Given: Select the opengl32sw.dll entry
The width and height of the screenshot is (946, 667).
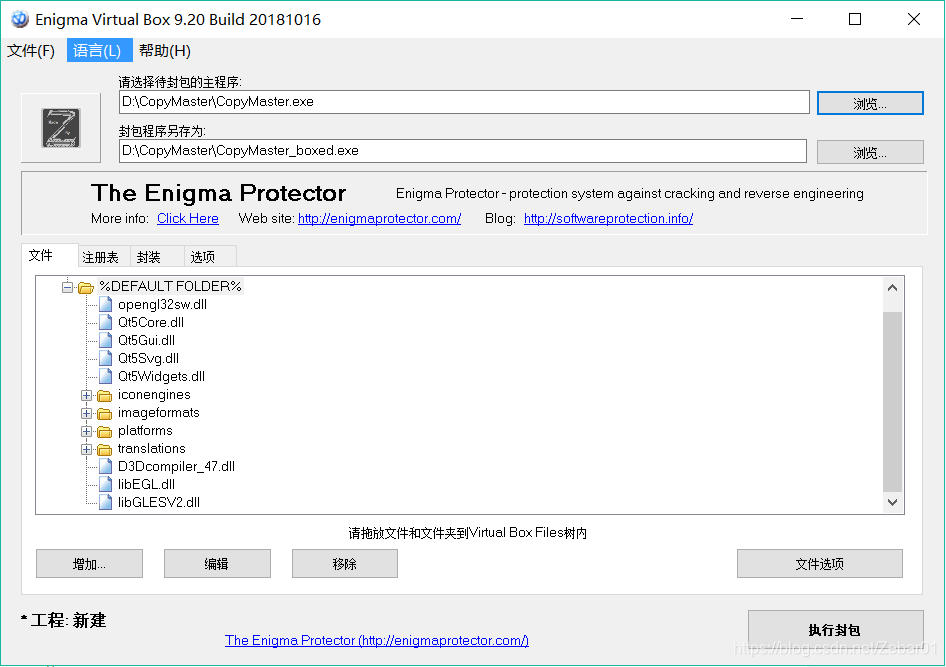Looking at the screenshot, I should [162, 305].
